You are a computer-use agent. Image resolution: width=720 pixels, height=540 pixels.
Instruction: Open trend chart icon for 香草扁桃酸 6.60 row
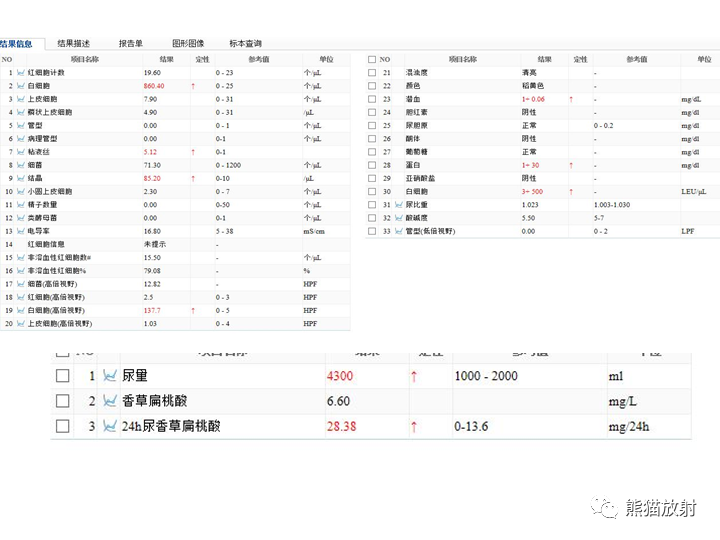[x=110, y=401]
